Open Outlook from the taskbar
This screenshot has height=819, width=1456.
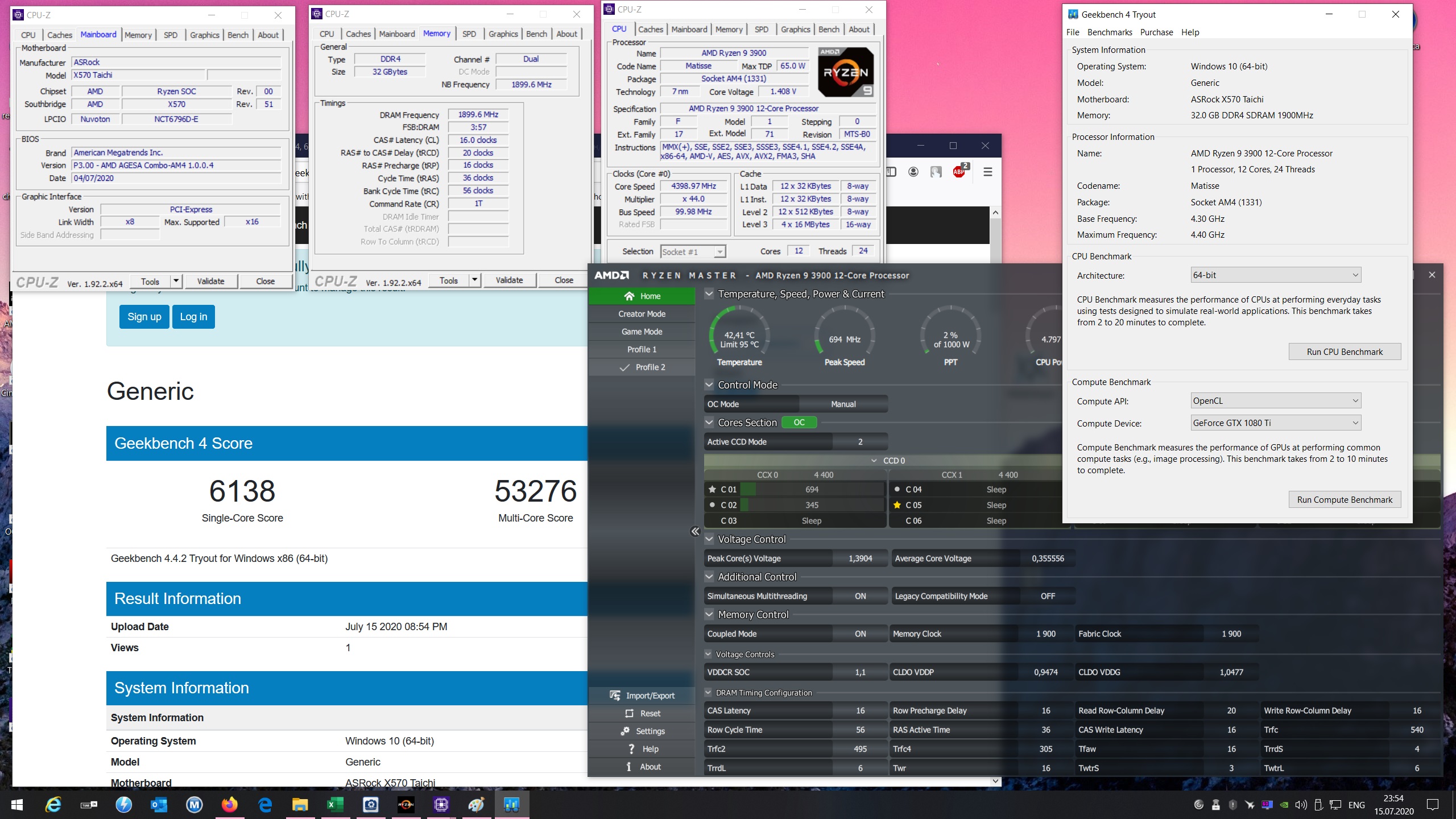[x=159, y=805]
